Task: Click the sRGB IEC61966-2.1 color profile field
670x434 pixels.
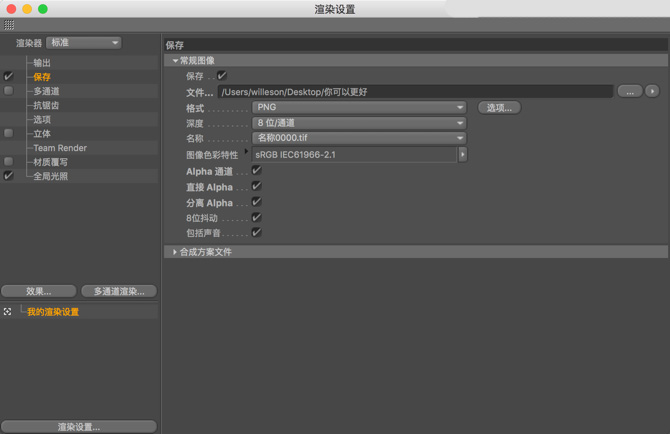Action: (x=355, y=155)
